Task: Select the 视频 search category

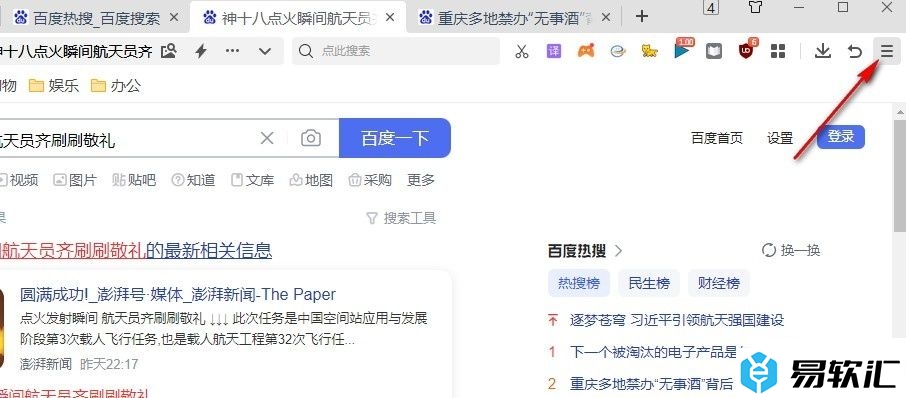Action: [19, 180]
